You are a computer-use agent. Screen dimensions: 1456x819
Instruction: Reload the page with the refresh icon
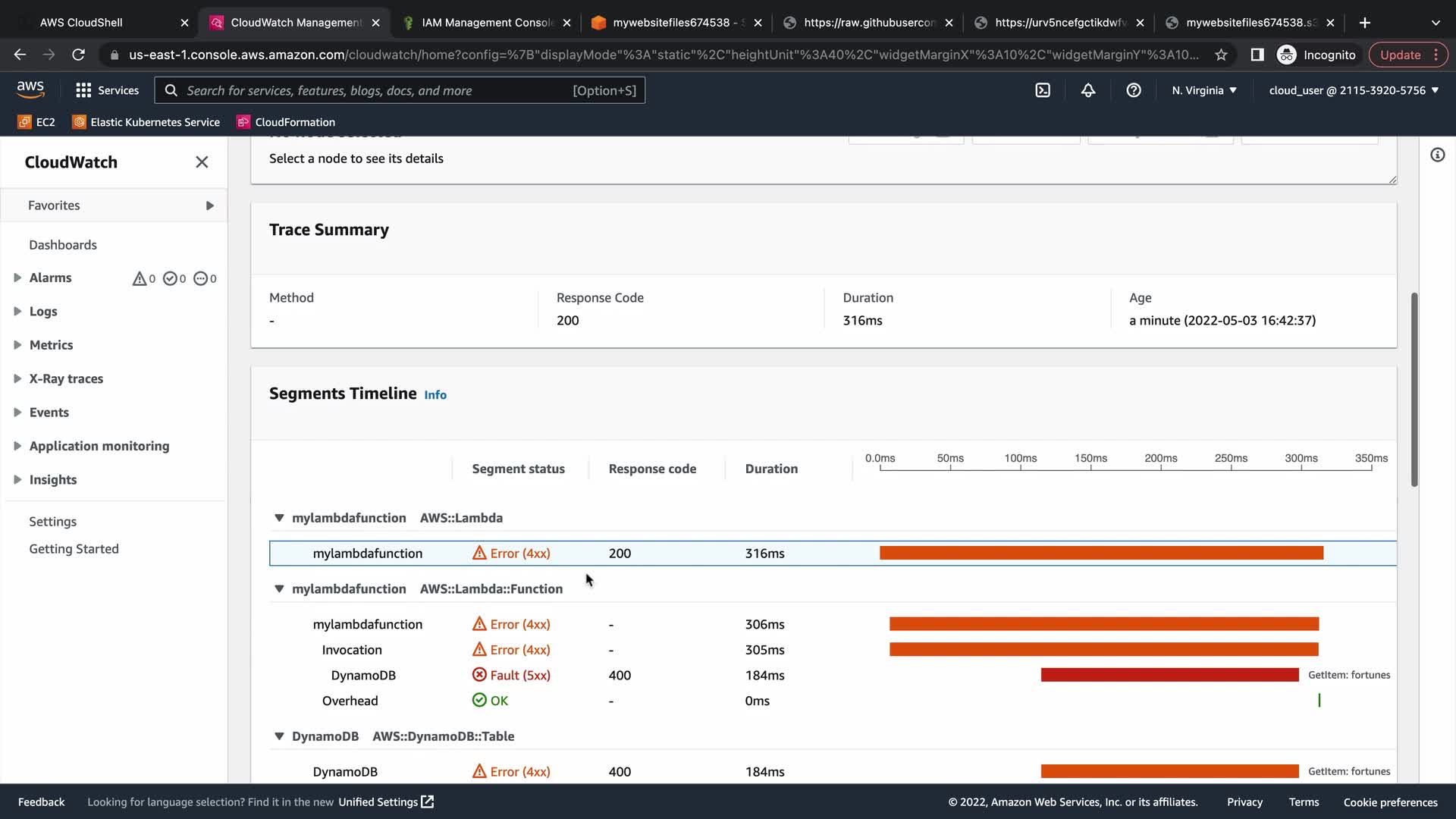(x=78, y=55)
